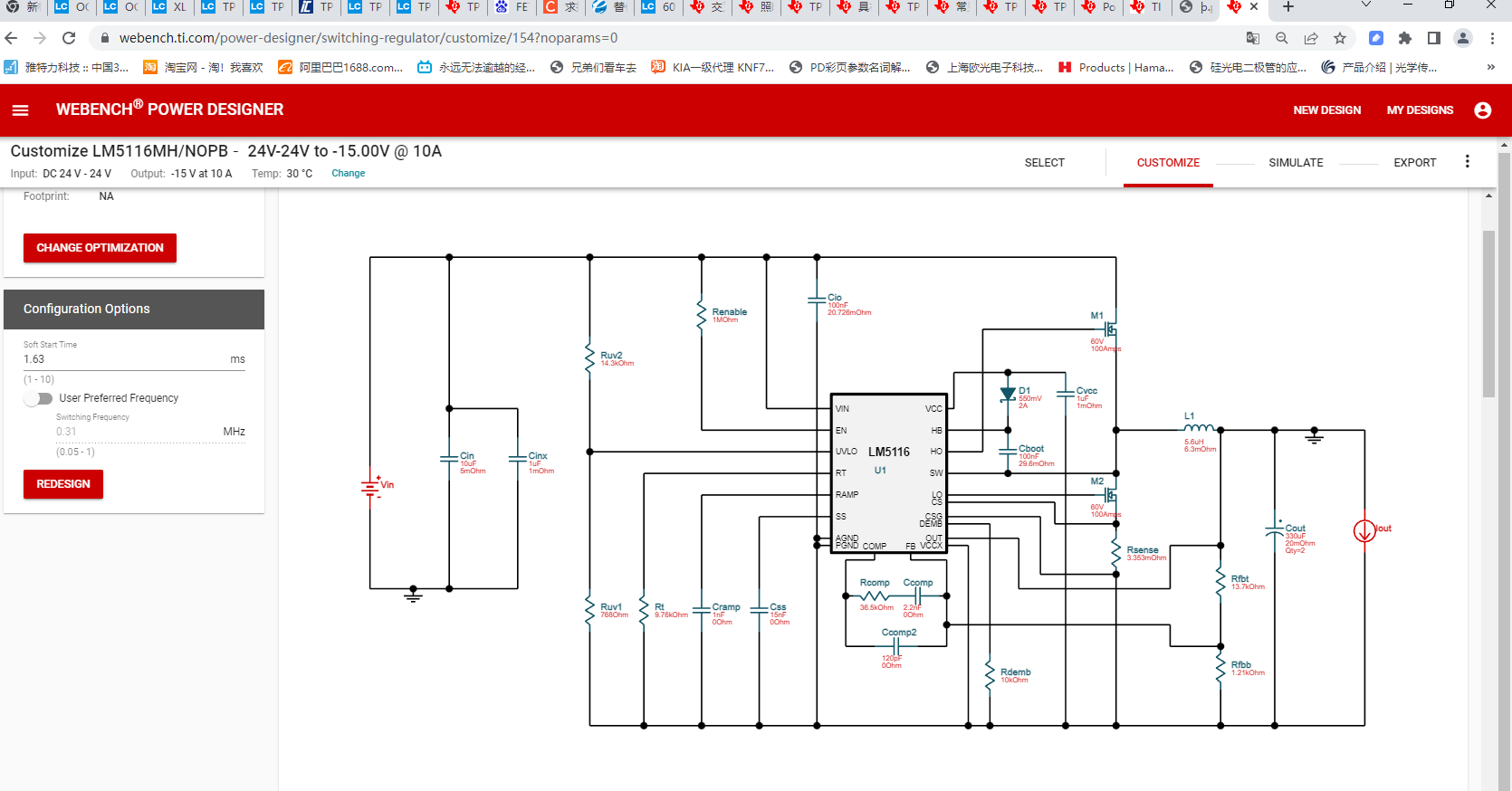Open a new browser tab
1512x791 pixels.
point(1288,7)
